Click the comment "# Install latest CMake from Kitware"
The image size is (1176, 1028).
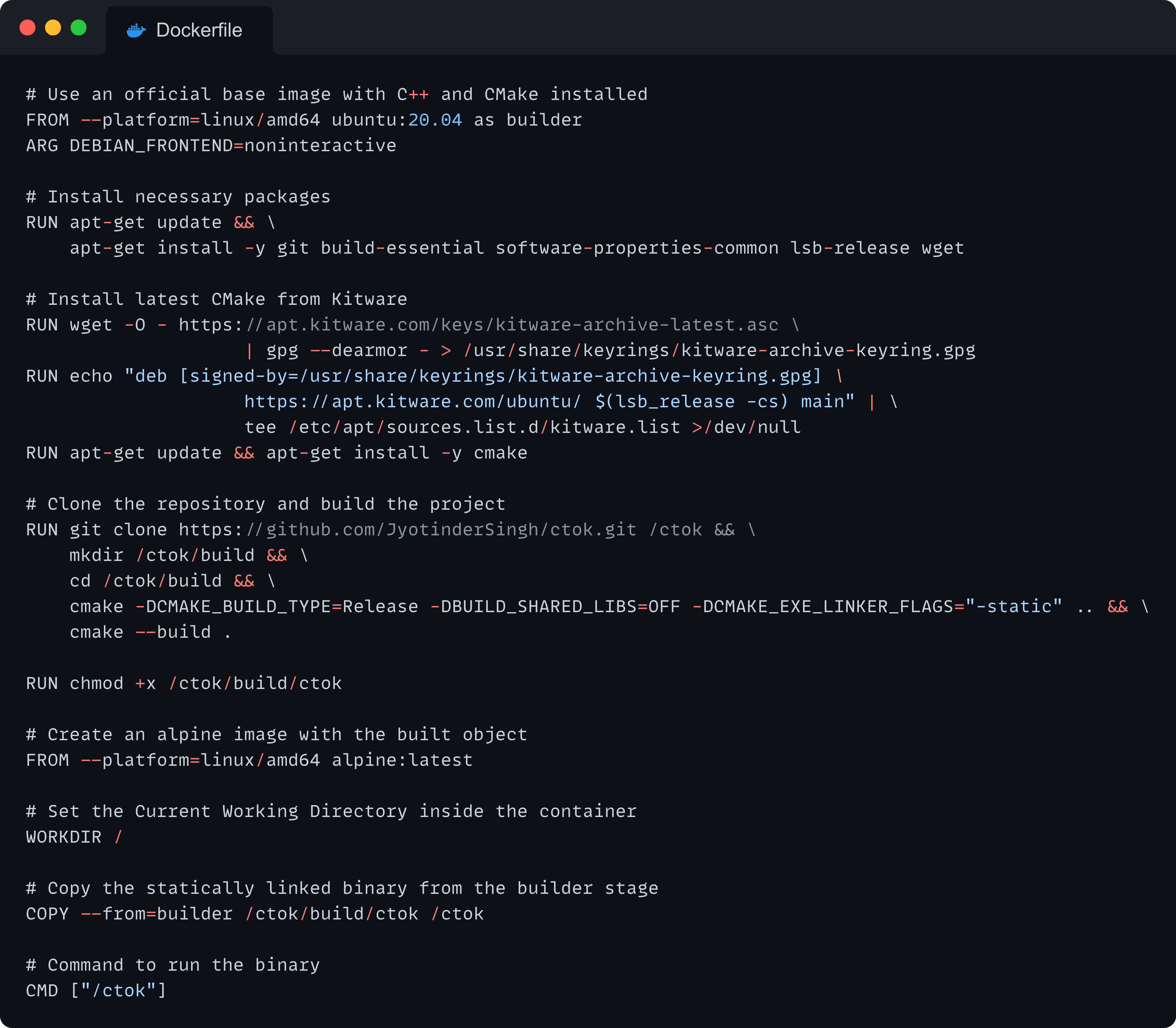pyautogui.click(x=217, y=299)
